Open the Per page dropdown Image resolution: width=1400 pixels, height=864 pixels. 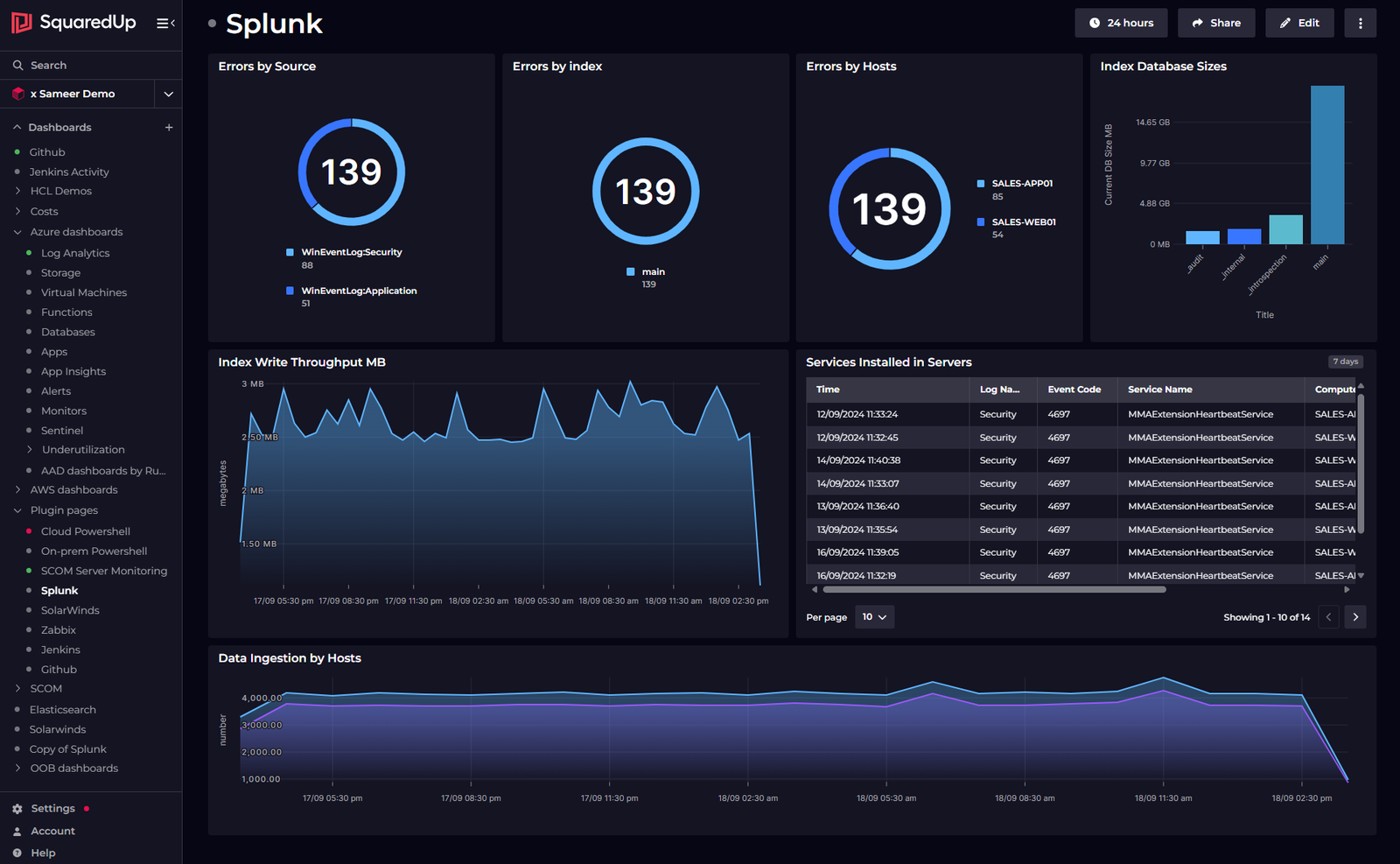[873, 617]
